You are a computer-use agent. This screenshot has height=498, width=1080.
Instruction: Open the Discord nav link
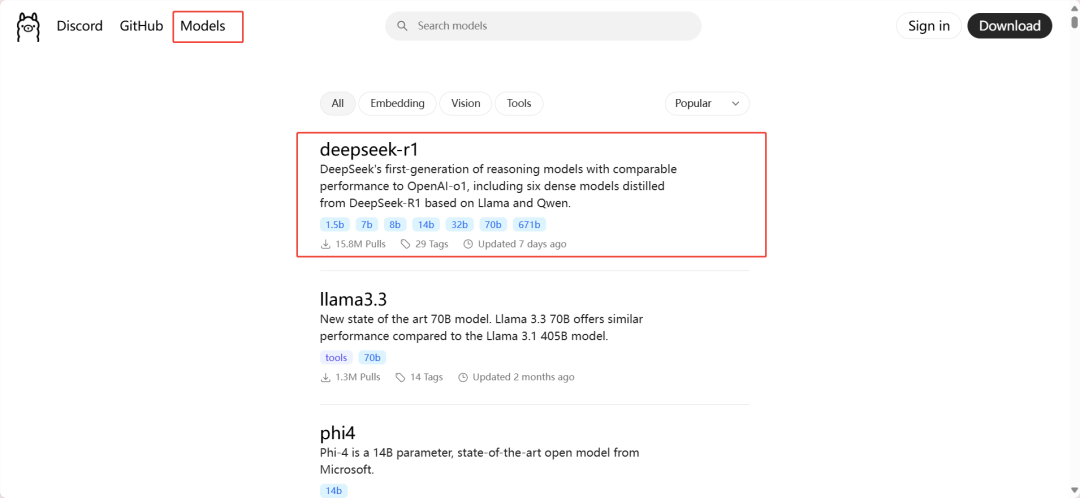point(80,26)
